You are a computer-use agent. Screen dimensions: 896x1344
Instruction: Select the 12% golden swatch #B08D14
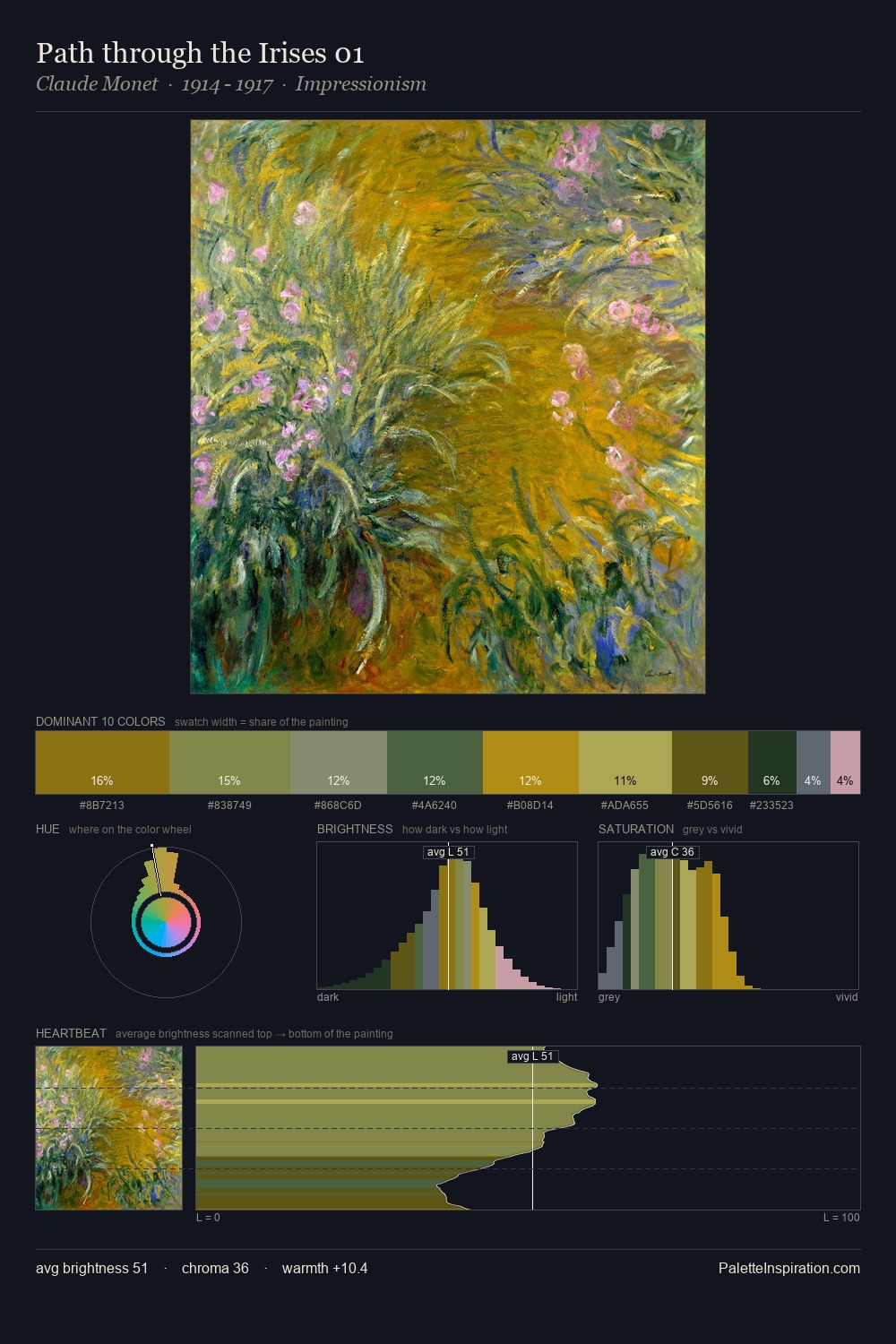tap(530, 762)
